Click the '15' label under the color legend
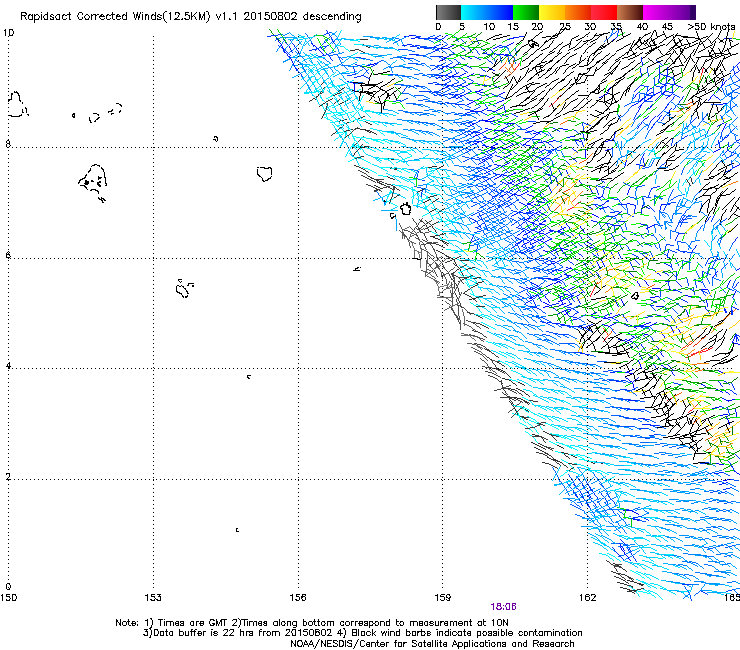Screen dimensions: 740x650 point(513,27)
